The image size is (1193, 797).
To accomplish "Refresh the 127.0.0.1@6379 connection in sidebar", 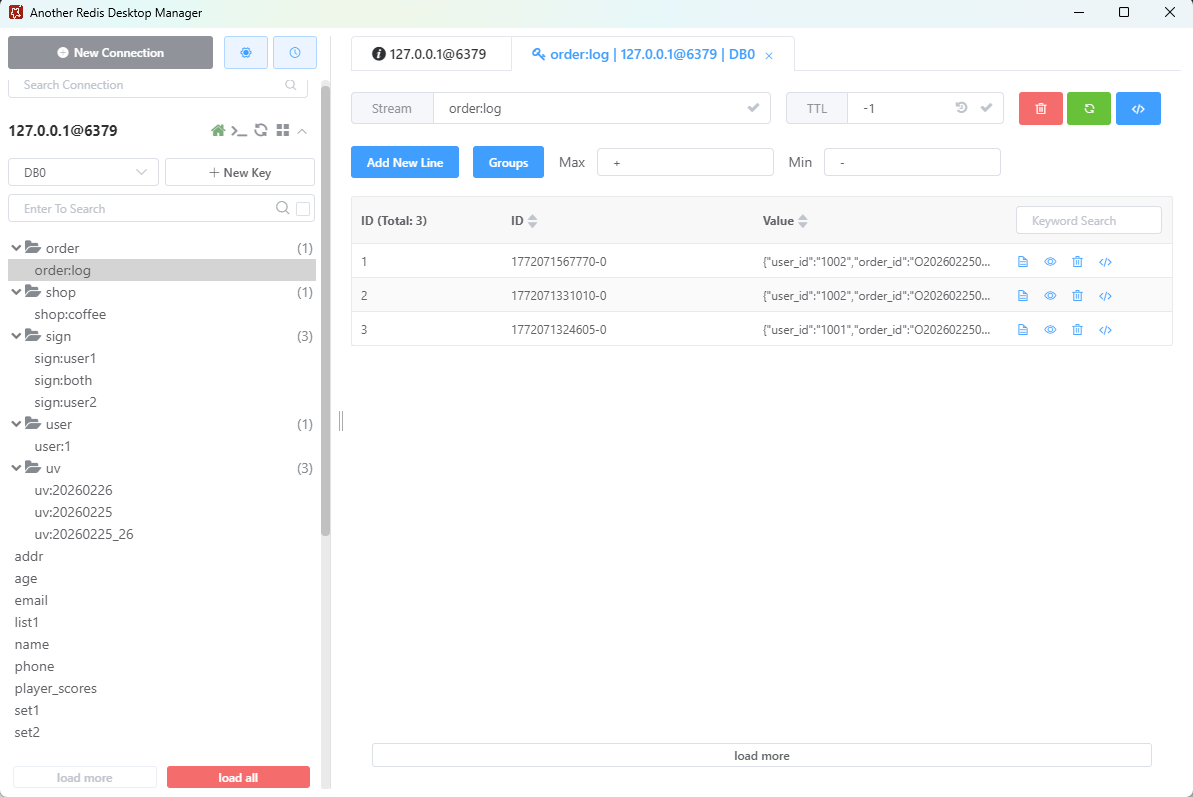I will 261,130.
